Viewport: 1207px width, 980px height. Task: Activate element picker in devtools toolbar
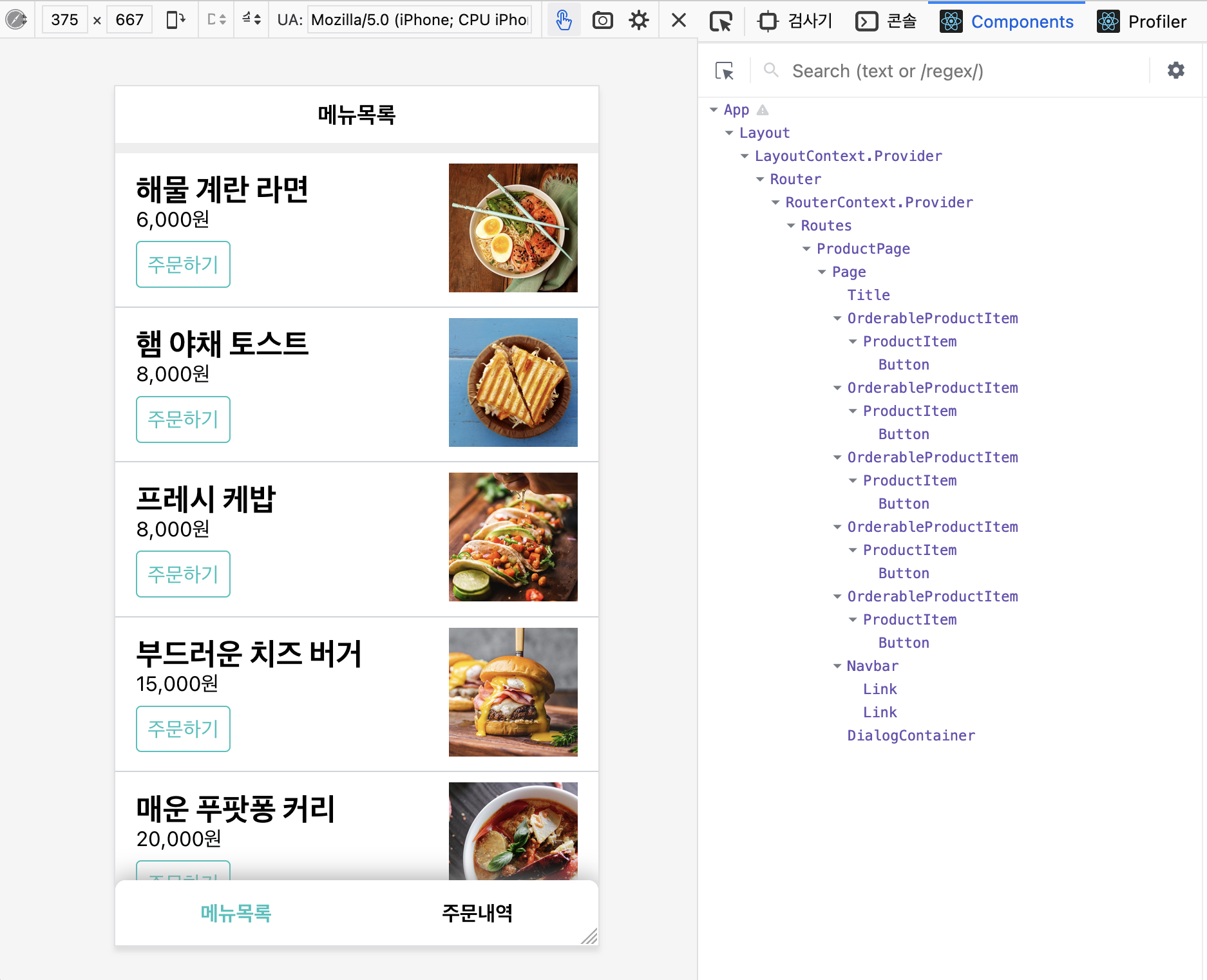point(721,21)
